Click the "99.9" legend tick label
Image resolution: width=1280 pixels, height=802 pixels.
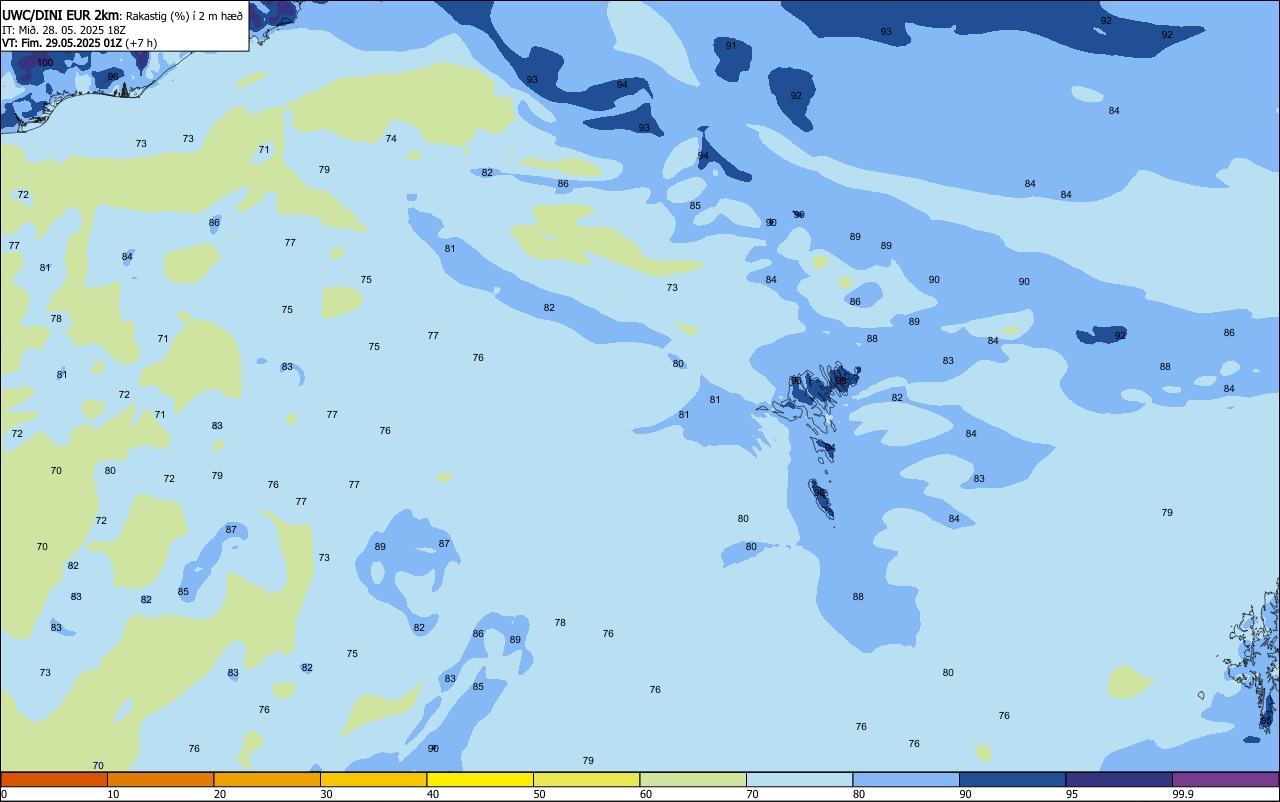tap(1183, 794)
